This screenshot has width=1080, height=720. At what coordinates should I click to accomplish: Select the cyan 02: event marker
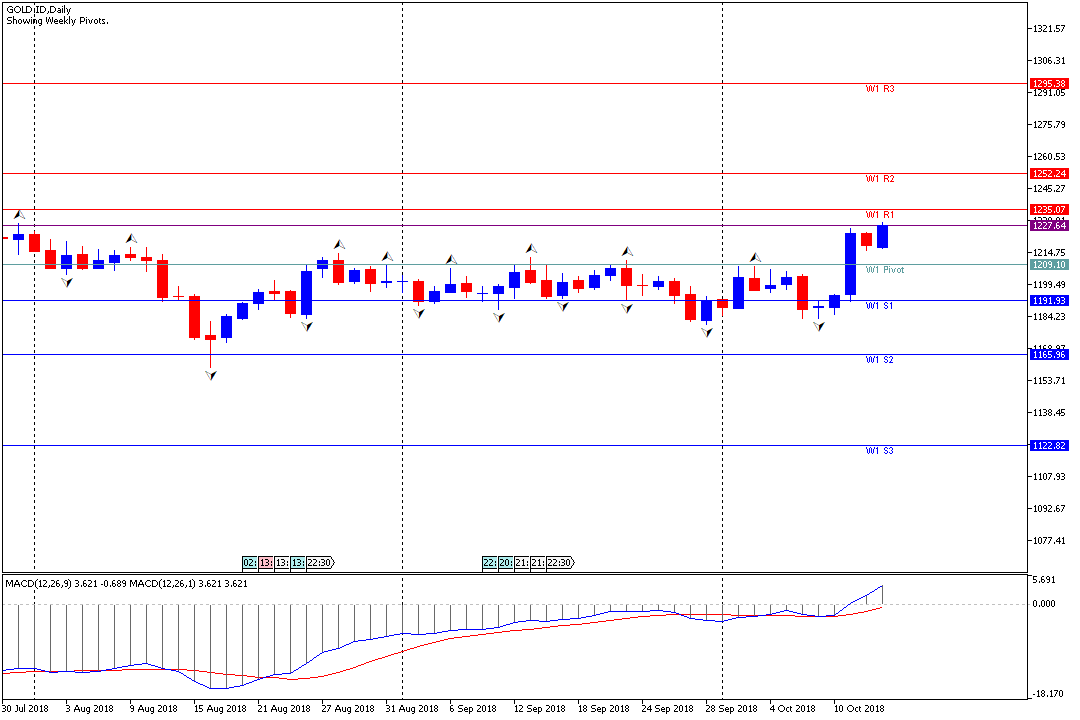coord(249,563)
